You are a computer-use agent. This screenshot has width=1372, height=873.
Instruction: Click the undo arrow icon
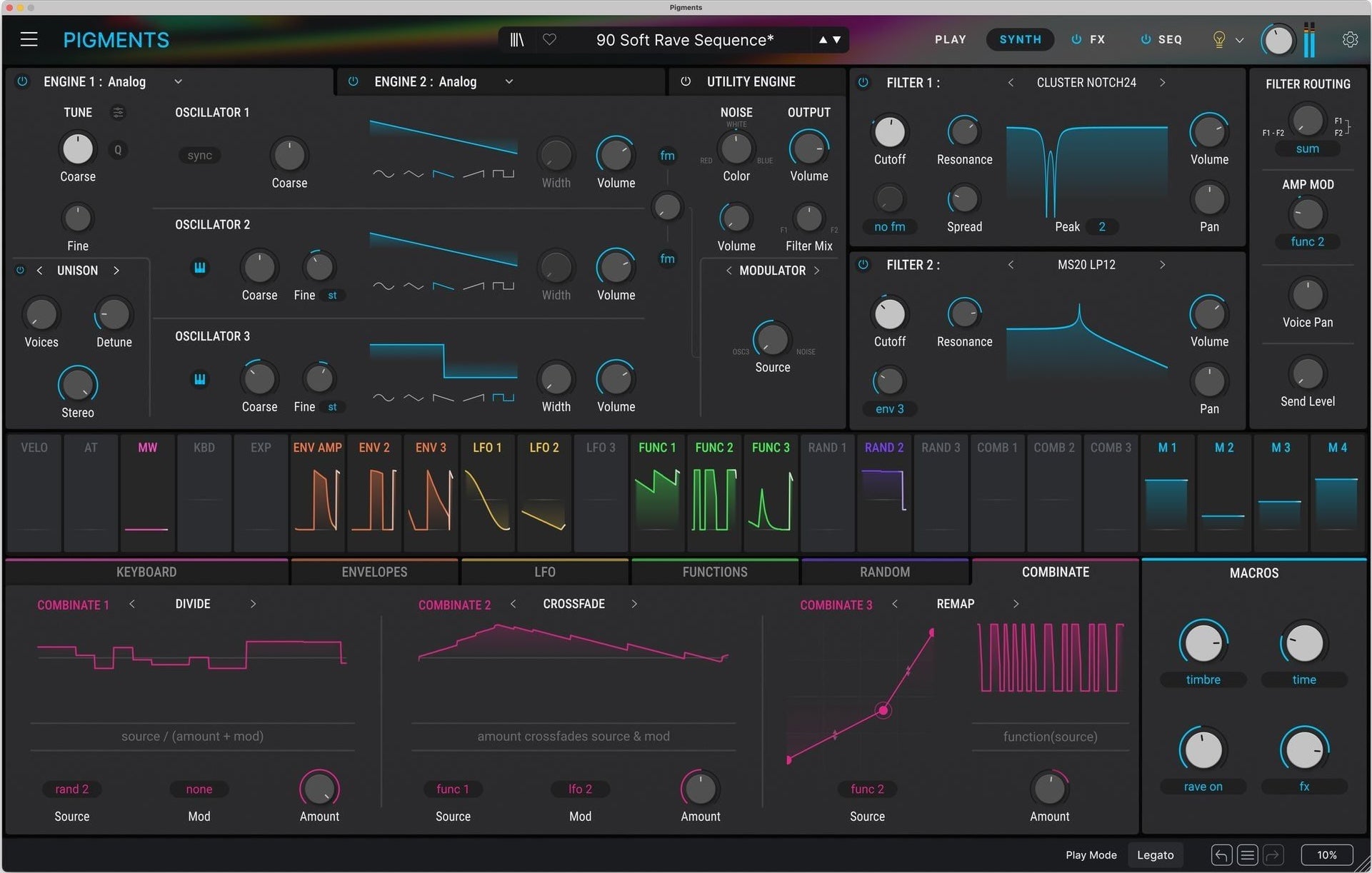pos(1221,854)
